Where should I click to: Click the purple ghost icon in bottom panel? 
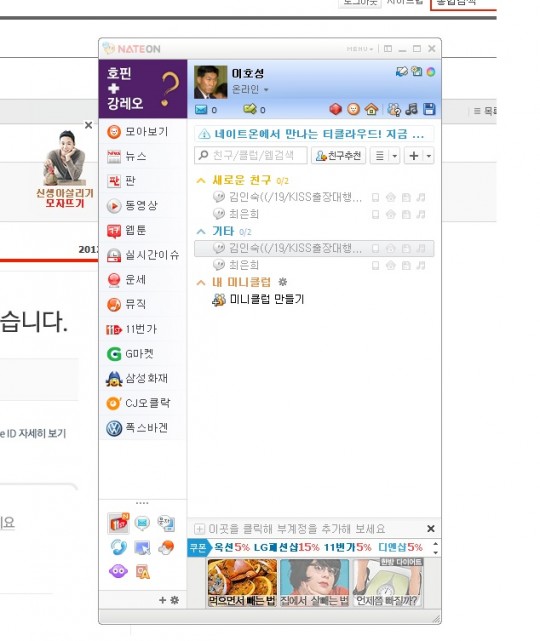[x=119, y=571]
